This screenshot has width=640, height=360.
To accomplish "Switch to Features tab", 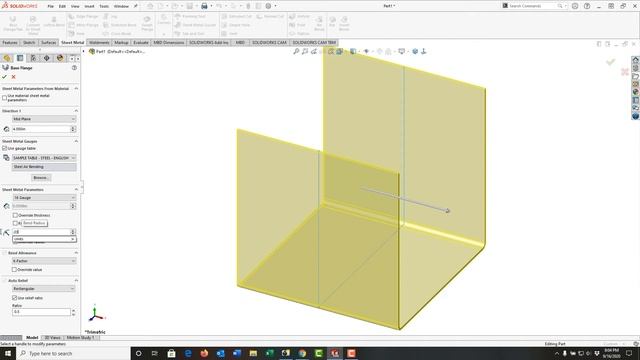I will click(x=10, y=42).
